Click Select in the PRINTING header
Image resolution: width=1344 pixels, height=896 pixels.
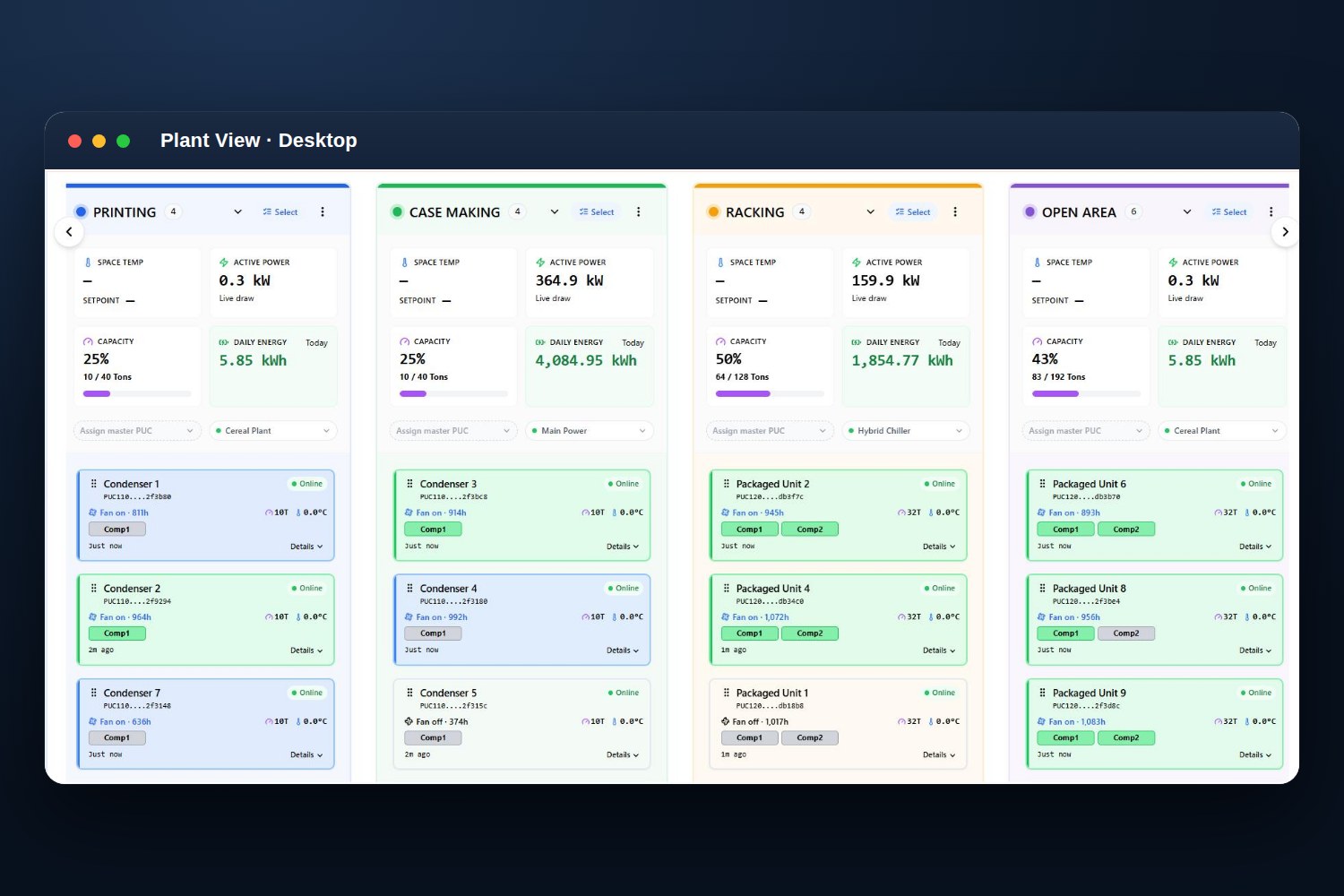point(280,212)
